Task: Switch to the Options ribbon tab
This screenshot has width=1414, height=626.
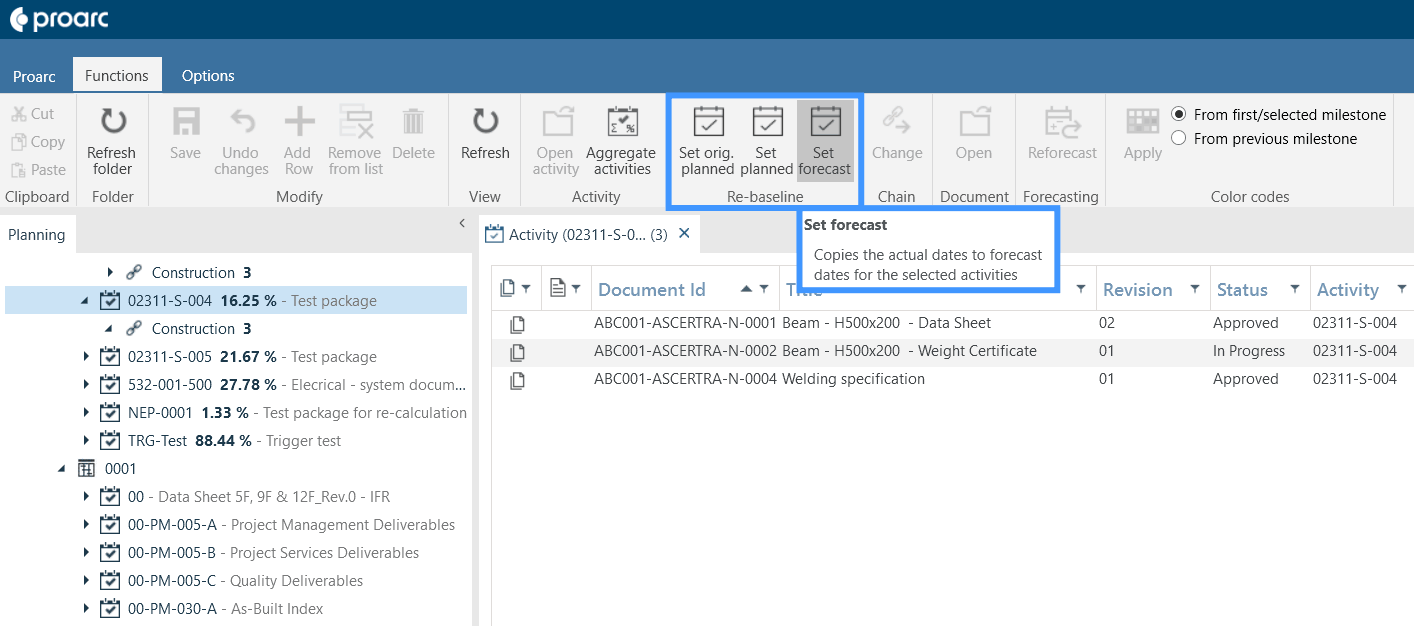Action: coord(208,76)
